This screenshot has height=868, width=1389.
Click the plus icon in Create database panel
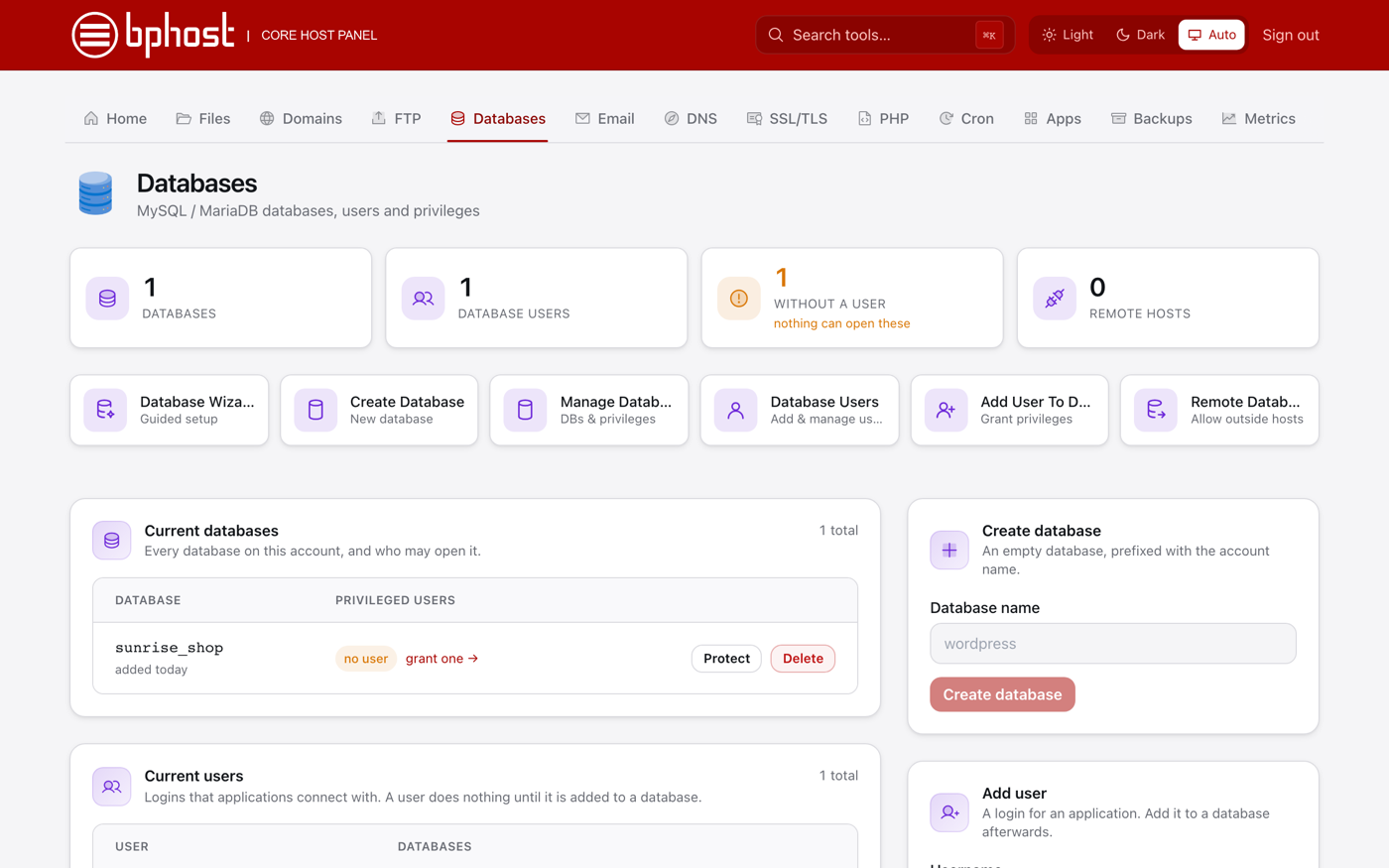[949, 550]
